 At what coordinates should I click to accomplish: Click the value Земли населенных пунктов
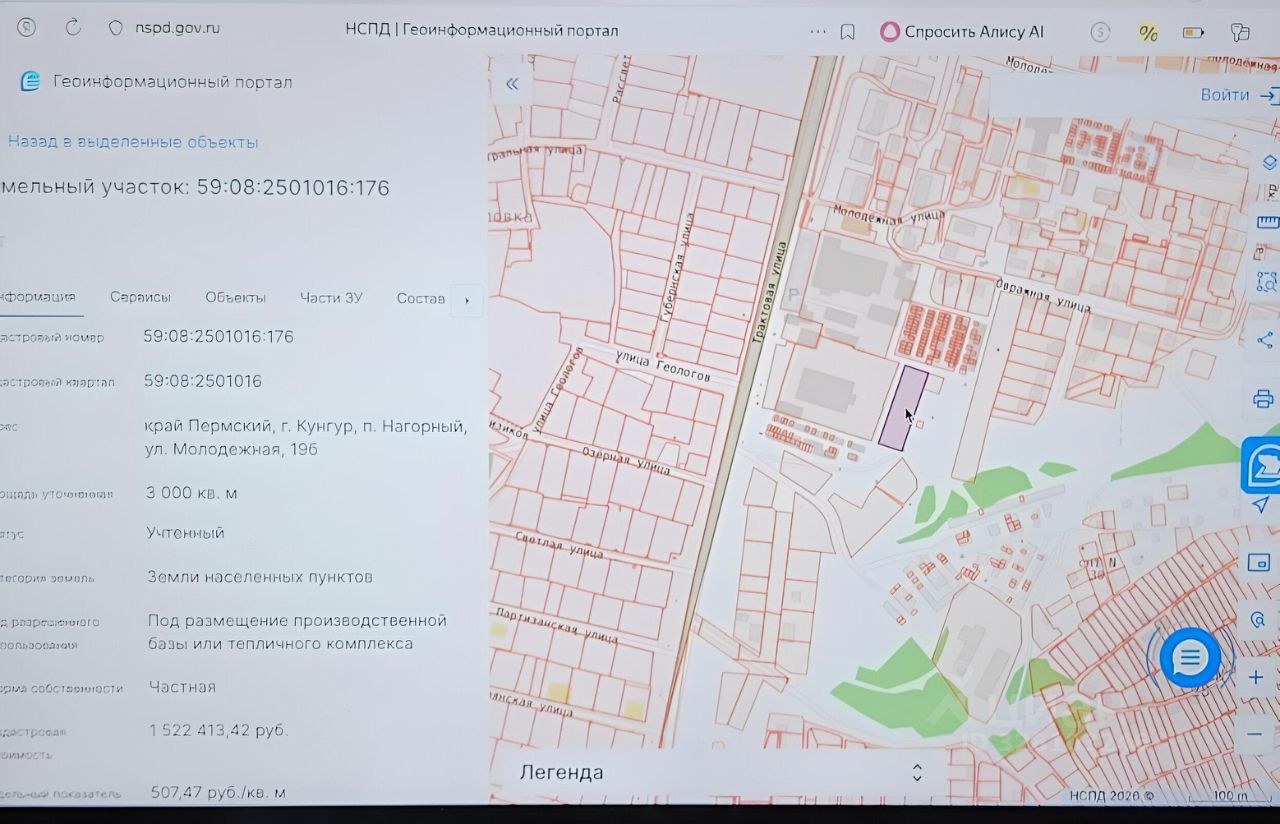tap(260, 577)
